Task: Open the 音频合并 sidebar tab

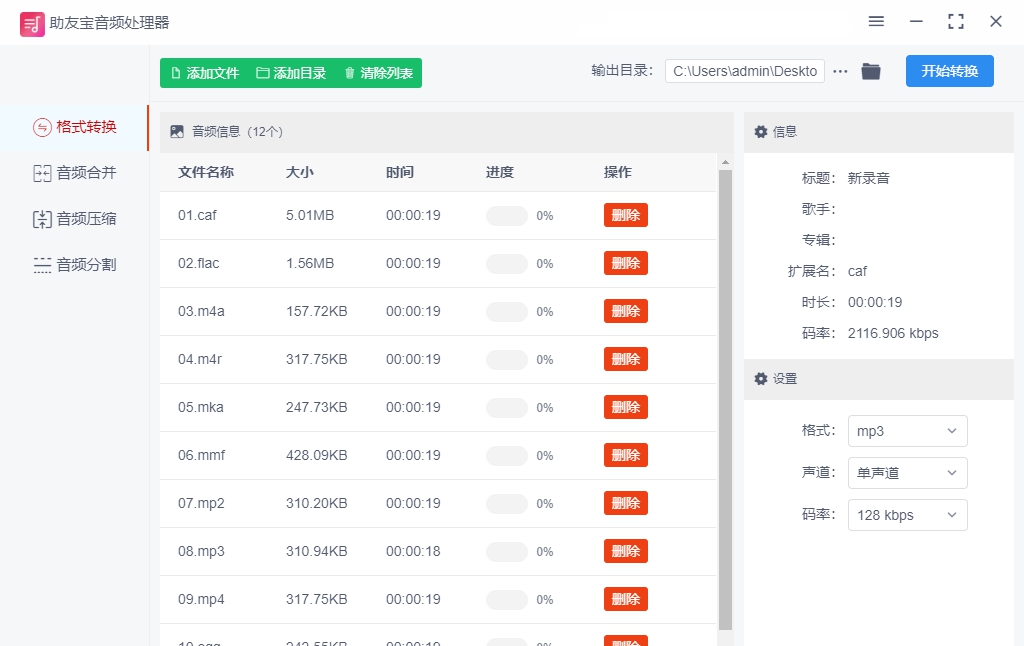Action: (75, 173)
